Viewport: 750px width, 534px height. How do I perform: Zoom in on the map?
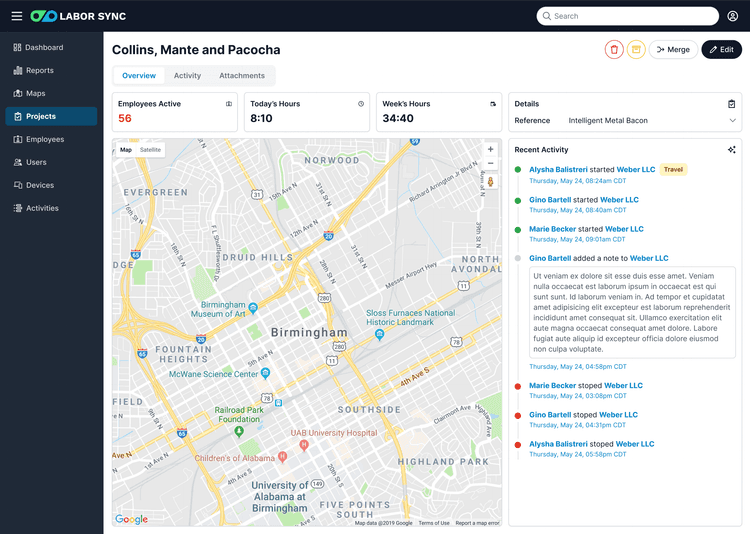(x=490, y=150)
